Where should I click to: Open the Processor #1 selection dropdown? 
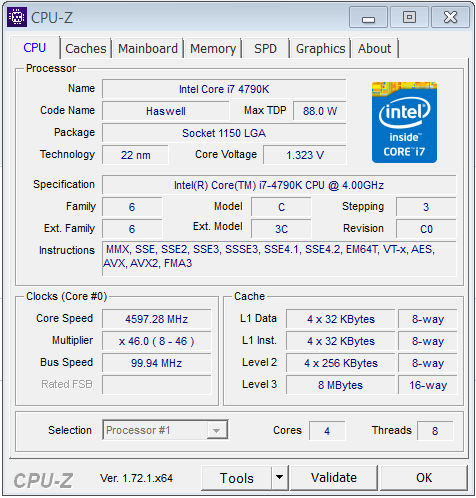[165, 430]
